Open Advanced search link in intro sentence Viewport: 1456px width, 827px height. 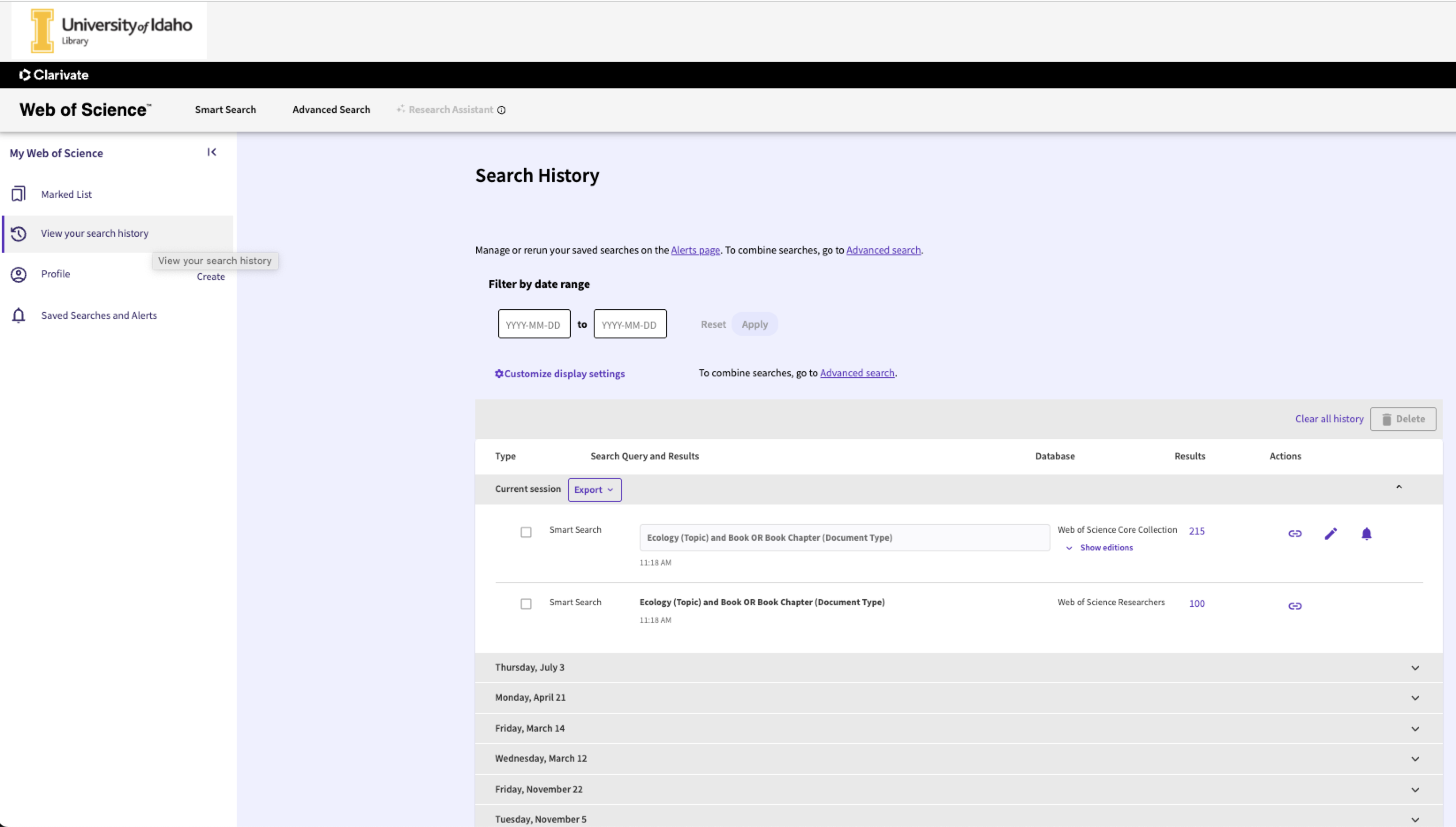click(x=883, y=250)
